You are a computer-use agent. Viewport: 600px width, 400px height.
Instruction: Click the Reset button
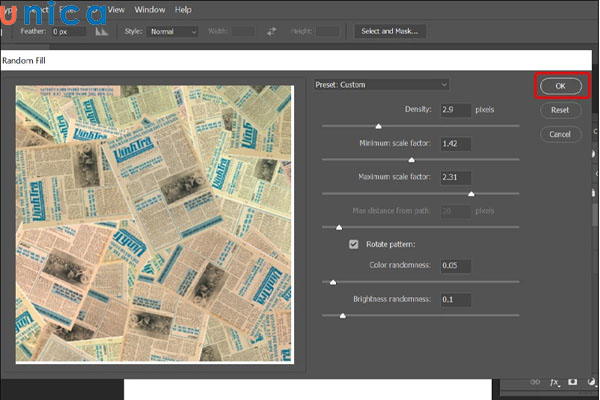pyautogui.click(x=560, y=110)
